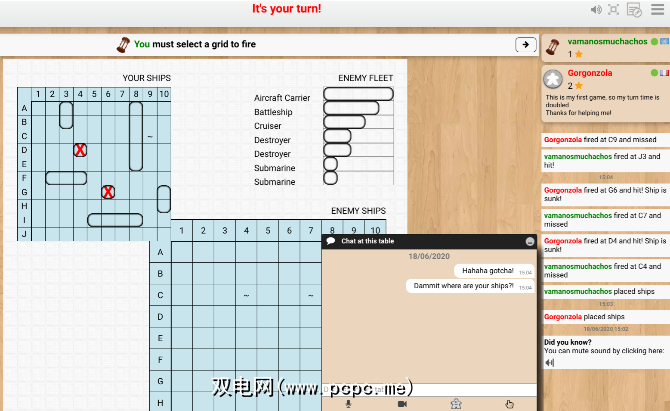Click the chat date '18/06/2020'

[x=429, y=256]
